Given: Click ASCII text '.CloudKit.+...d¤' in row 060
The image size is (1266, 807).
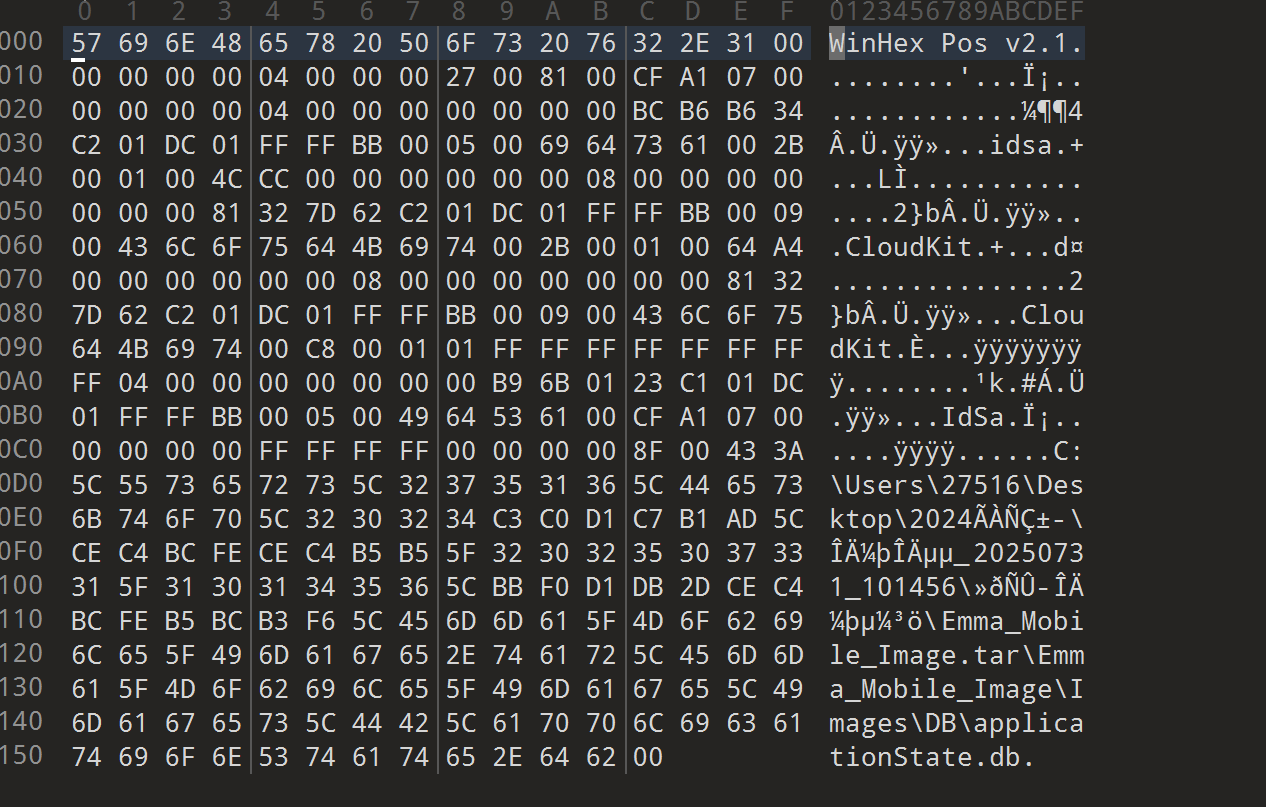Looking at the screenshot, I should click(956, 248).
